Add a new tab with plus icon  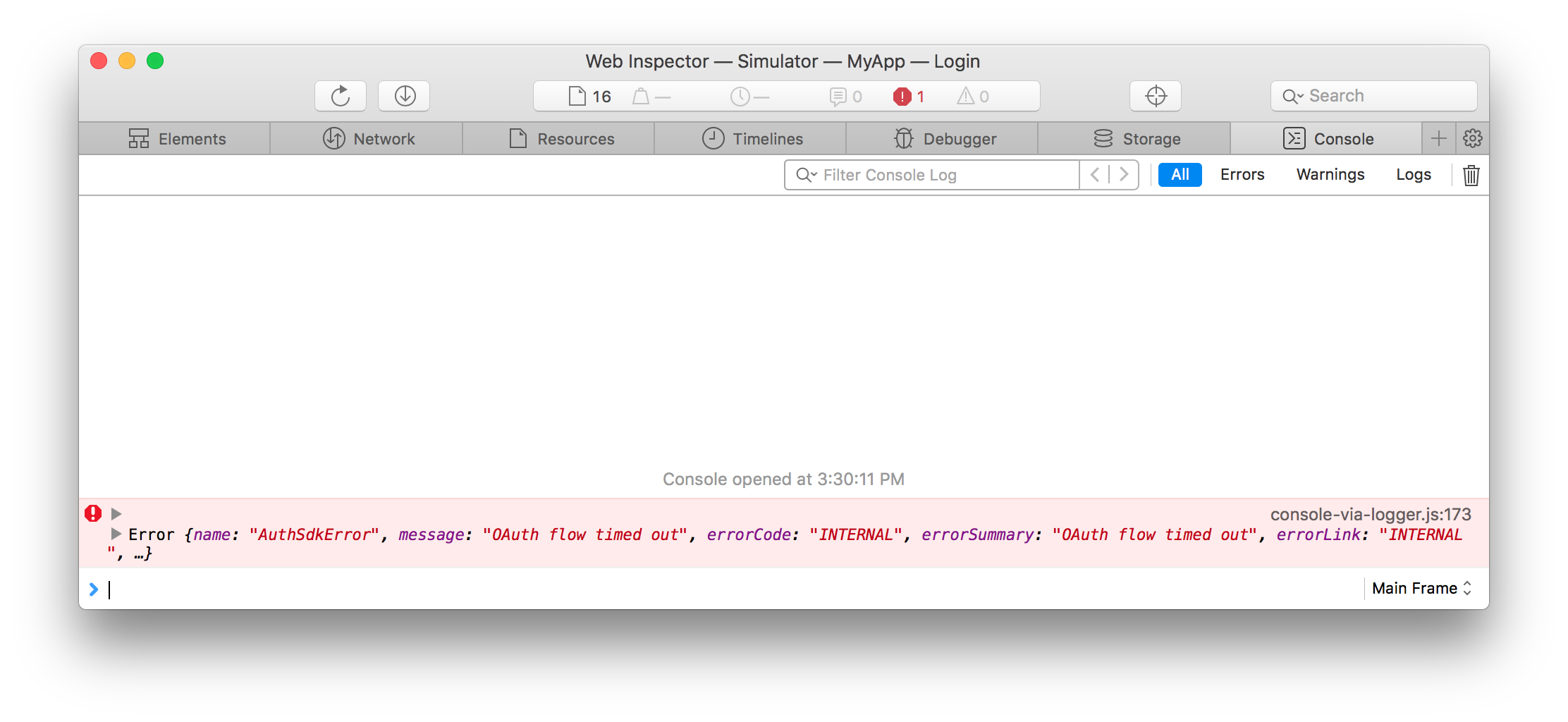point(1438,138)
